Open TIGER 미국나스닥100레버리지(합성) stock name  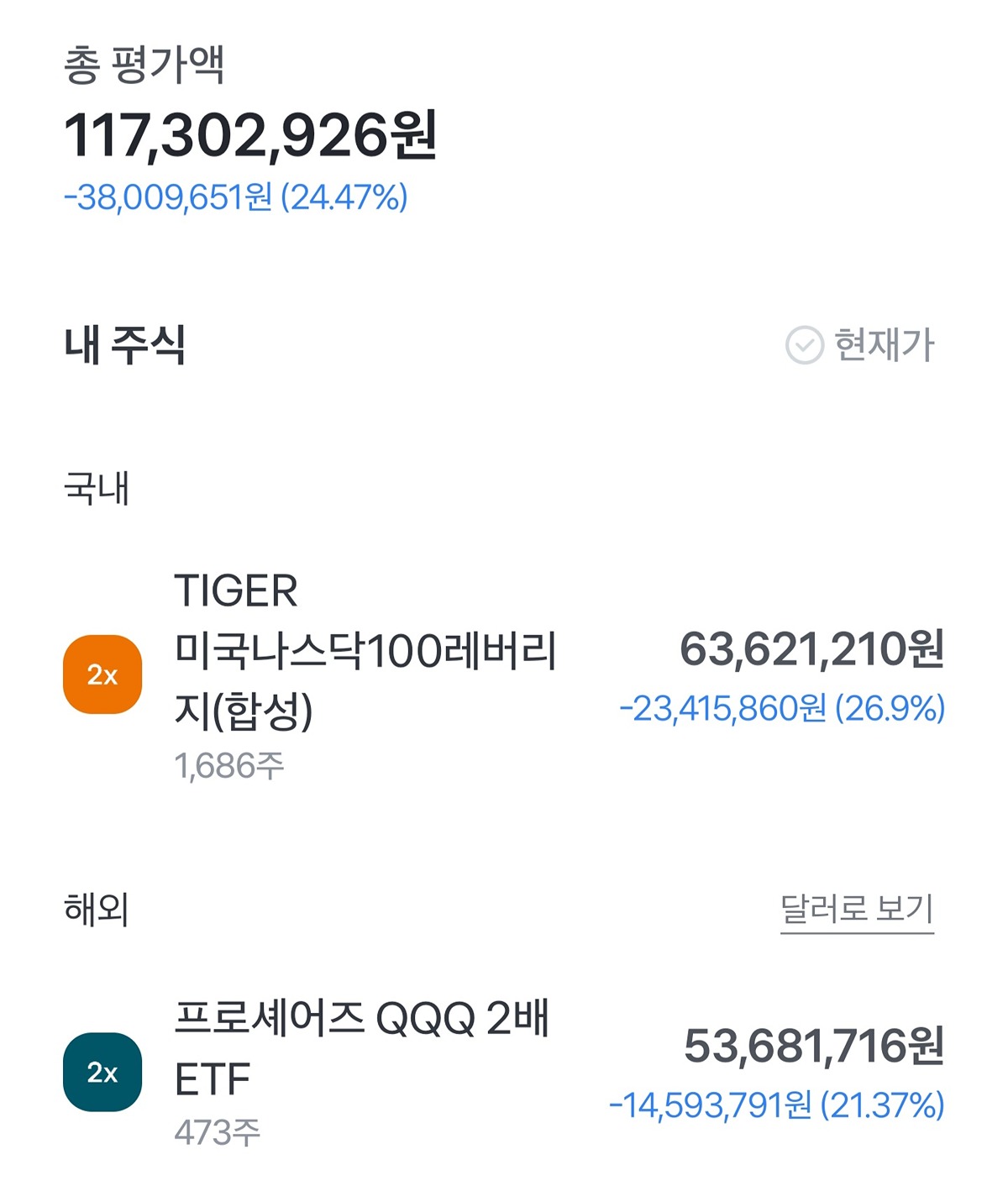tap(365, 650)
